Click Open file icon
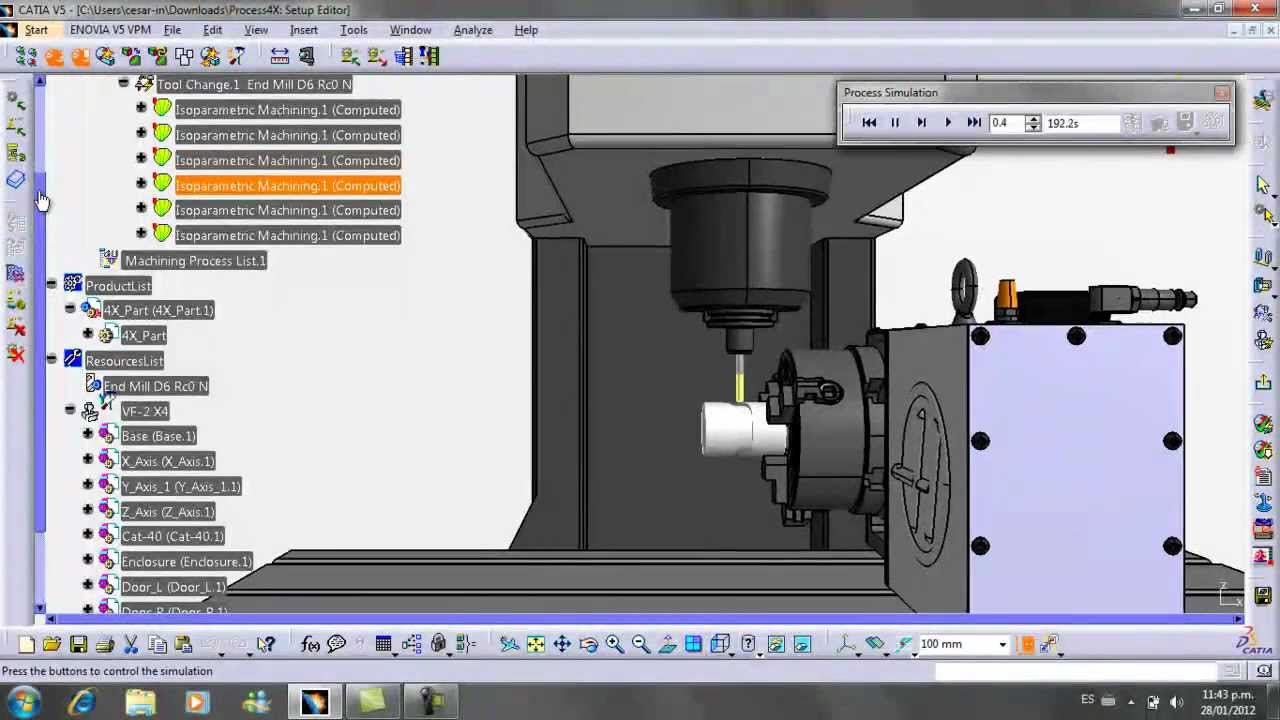Viewport: 1280px width, 720px height. tap(52, 645)
